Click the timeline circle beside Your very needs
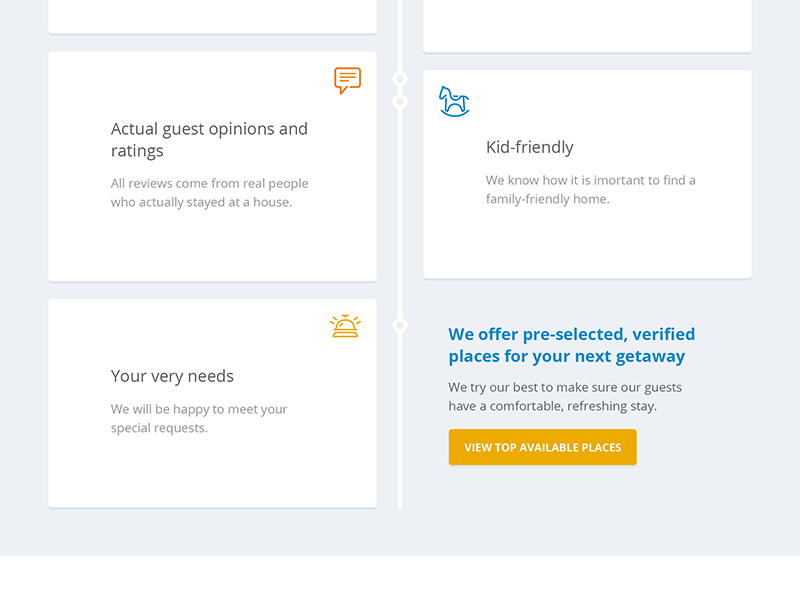 tap(400, 325)
